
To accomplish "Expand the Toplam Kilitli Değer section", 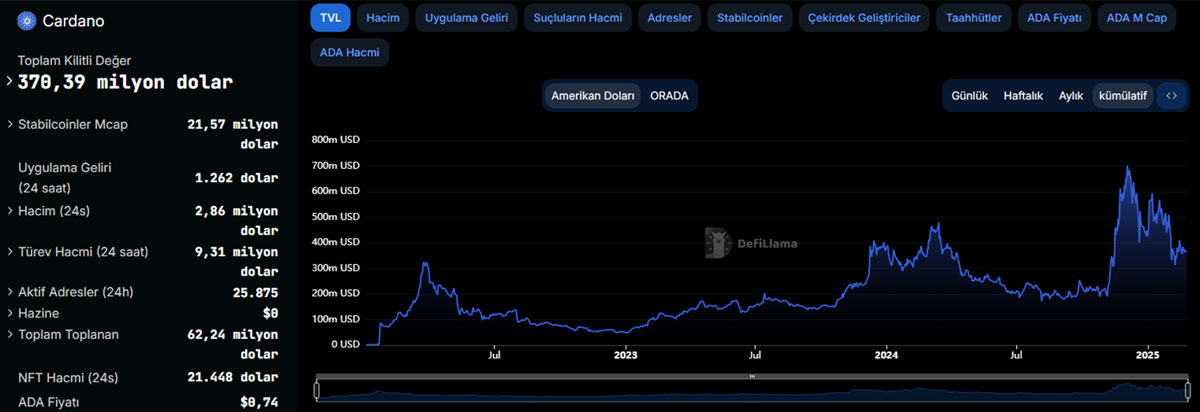I will 10,82.
